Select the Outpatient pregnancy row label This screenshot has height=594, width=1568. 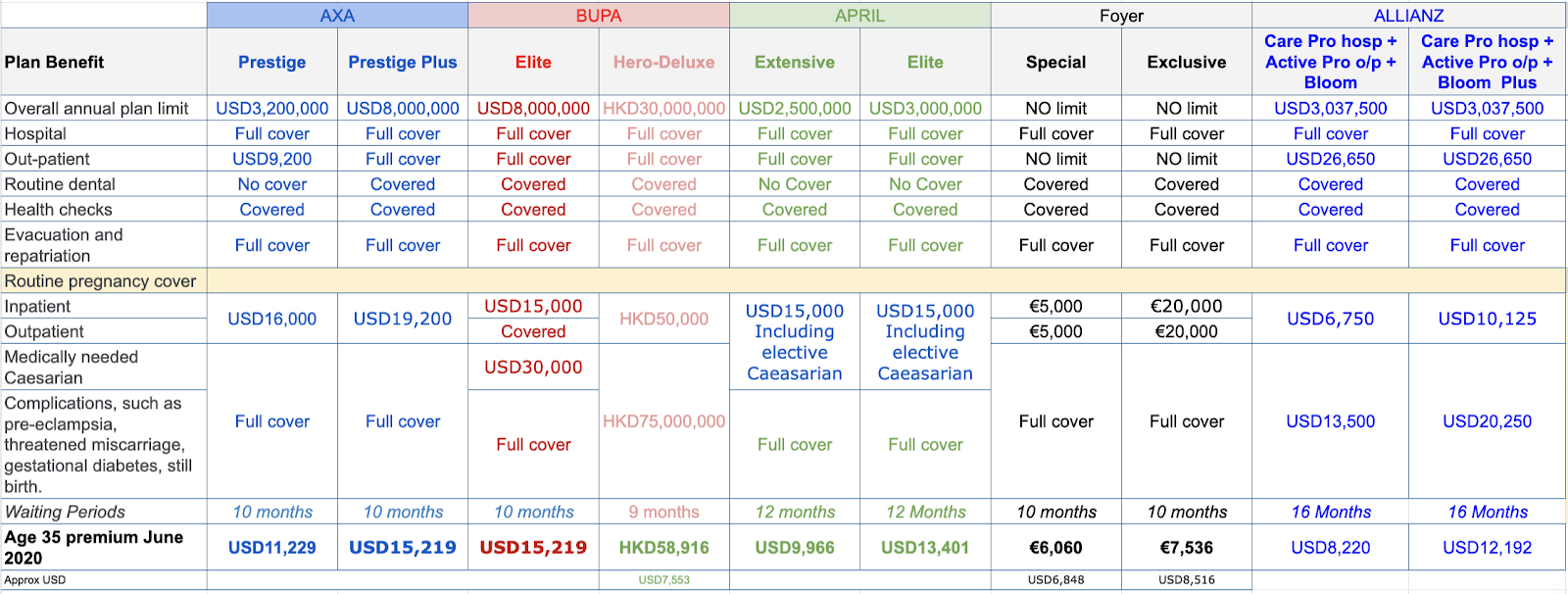point(104,331)
